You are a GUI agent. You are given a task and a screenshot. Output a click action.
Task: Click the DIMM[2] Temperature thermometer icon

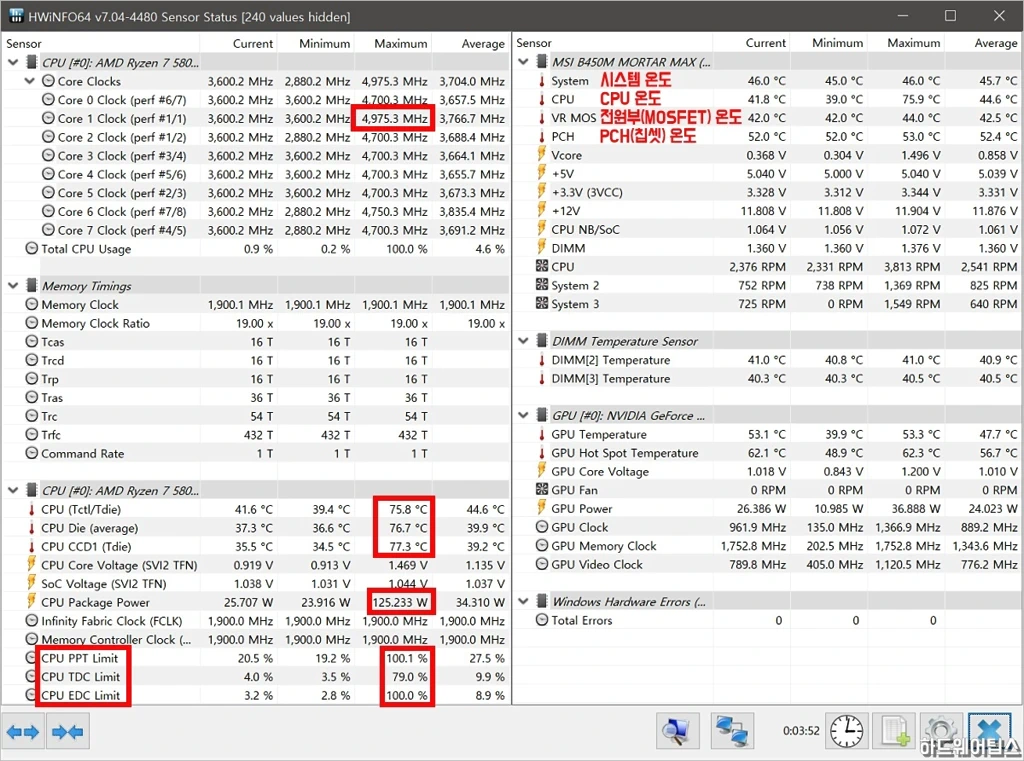click(541, 360)
